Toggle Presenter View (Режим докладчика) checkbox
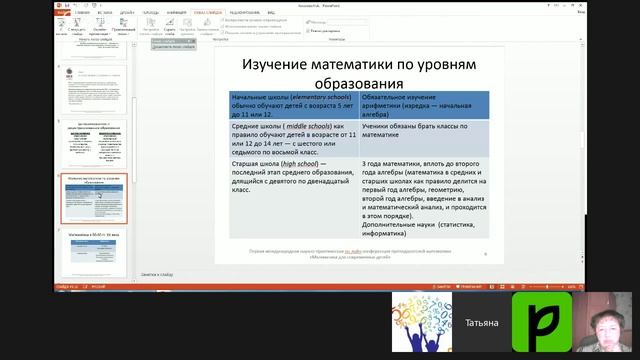The image size is (640, 360). click(308, 31)
